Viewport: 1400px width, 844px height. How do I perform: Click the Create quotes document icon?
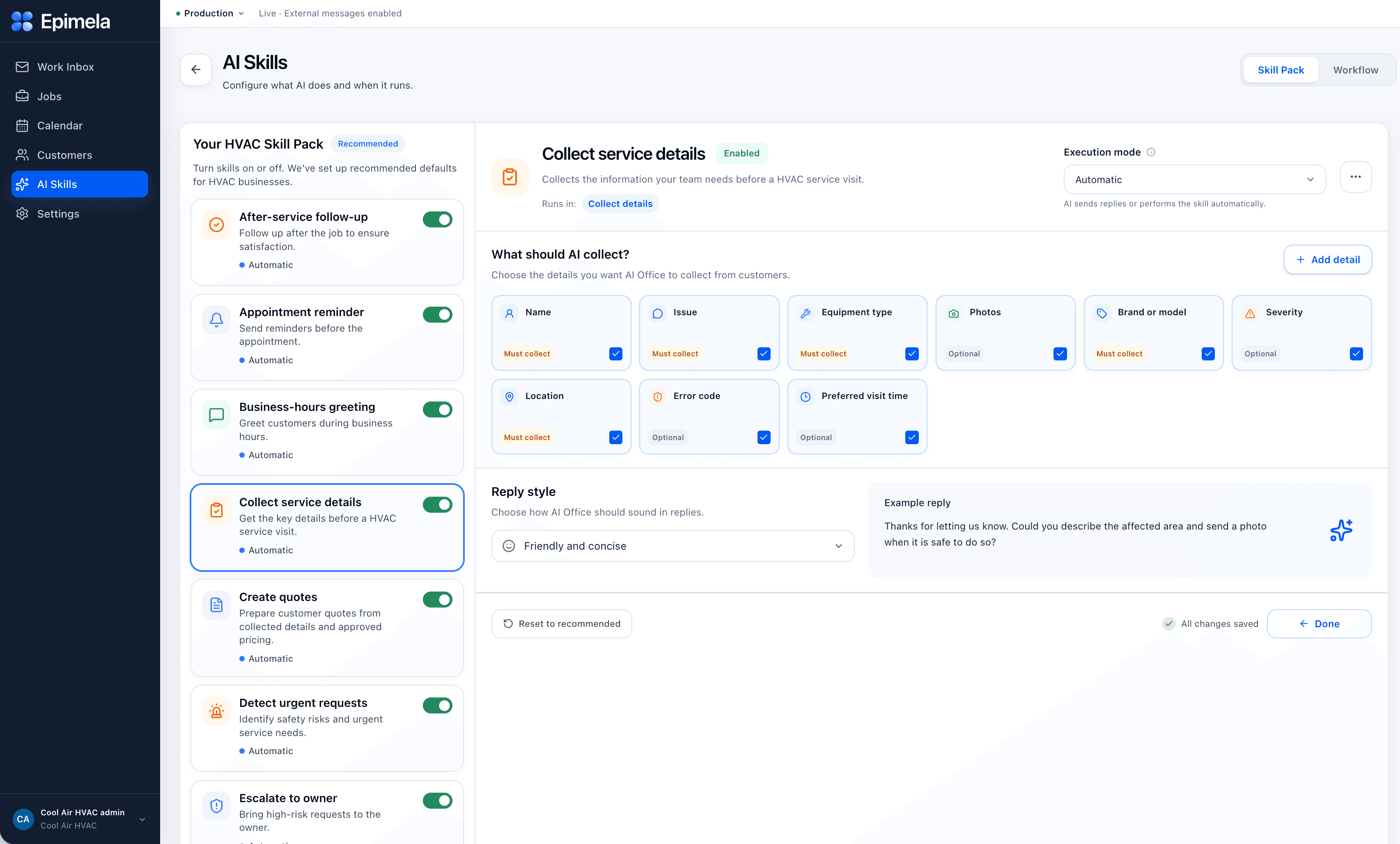216,605
